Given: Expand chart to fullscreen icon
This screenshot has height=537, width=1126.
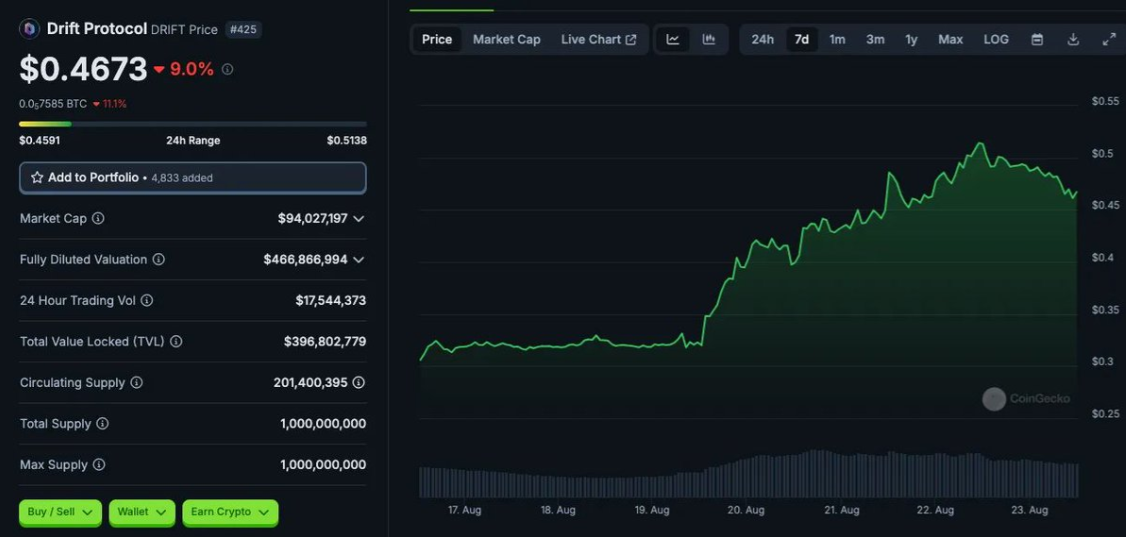Looking at the screenshot, I should (1109, 39).
